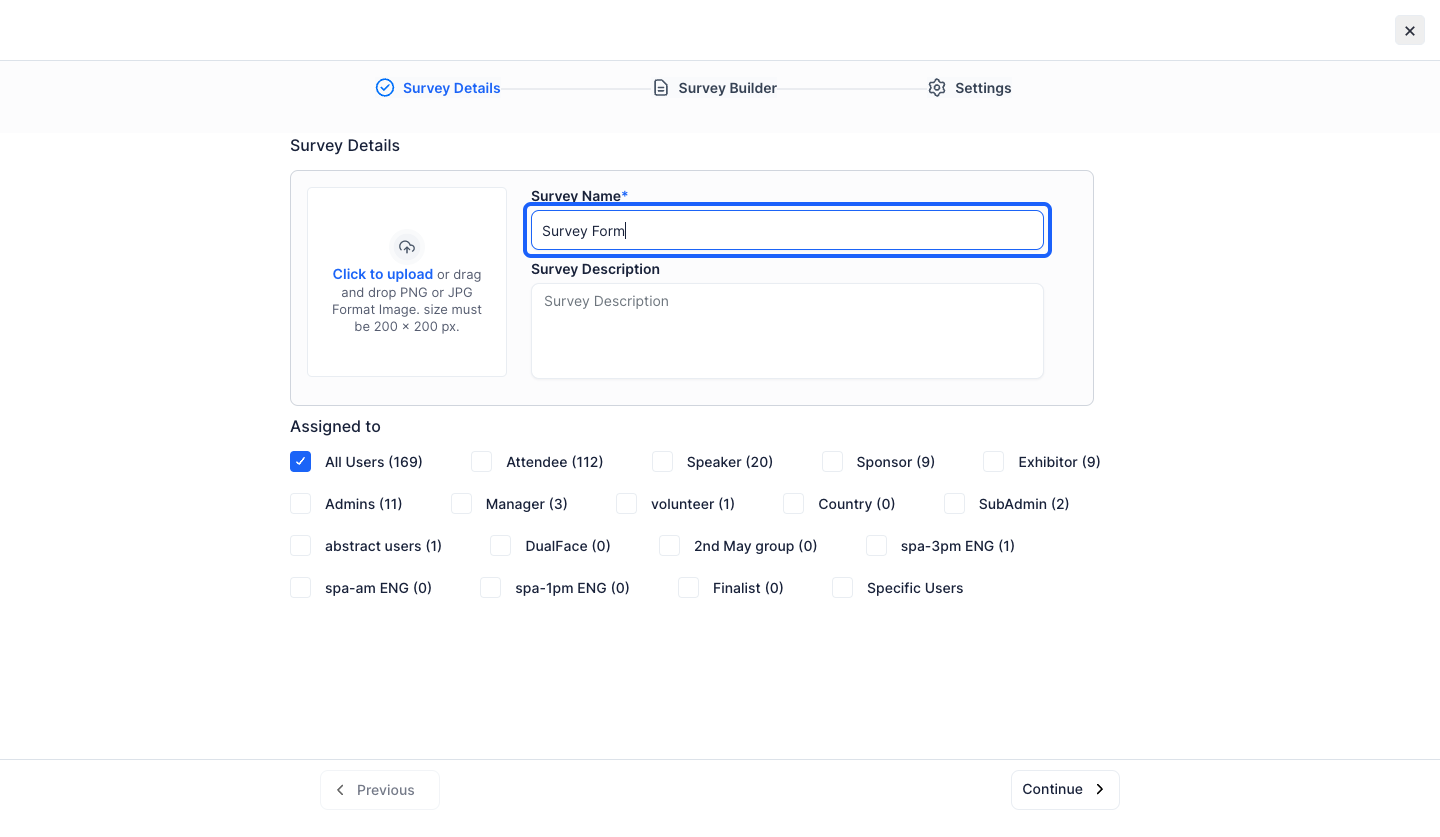
Task: Click the 'Survey Name*' field label
Action: coord(579,196)
